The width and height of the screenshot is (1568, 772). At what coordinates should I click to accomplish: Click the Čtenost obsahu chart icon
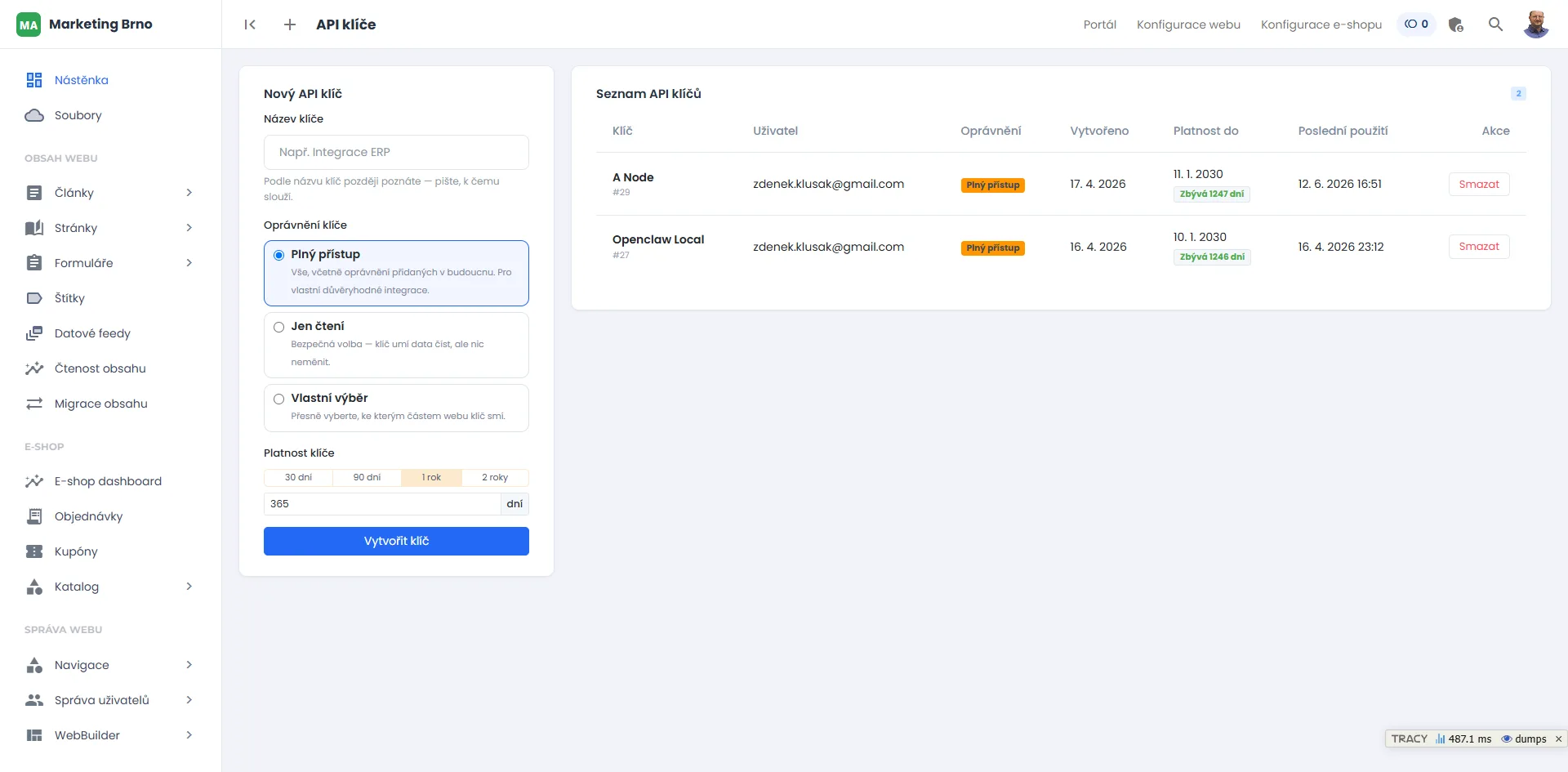coord(34,368)
